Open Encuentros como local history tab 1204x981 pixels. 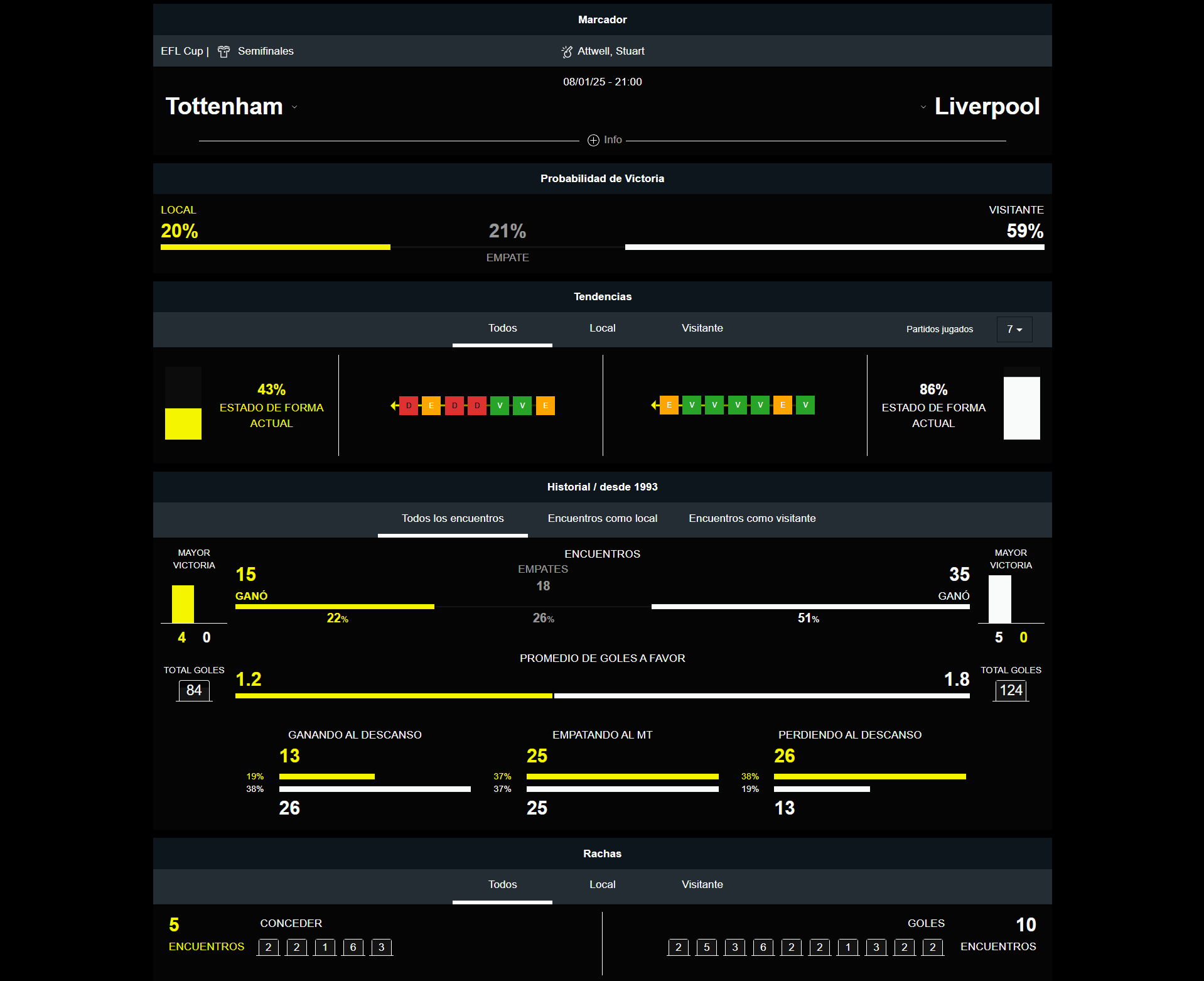coord(602,518)
